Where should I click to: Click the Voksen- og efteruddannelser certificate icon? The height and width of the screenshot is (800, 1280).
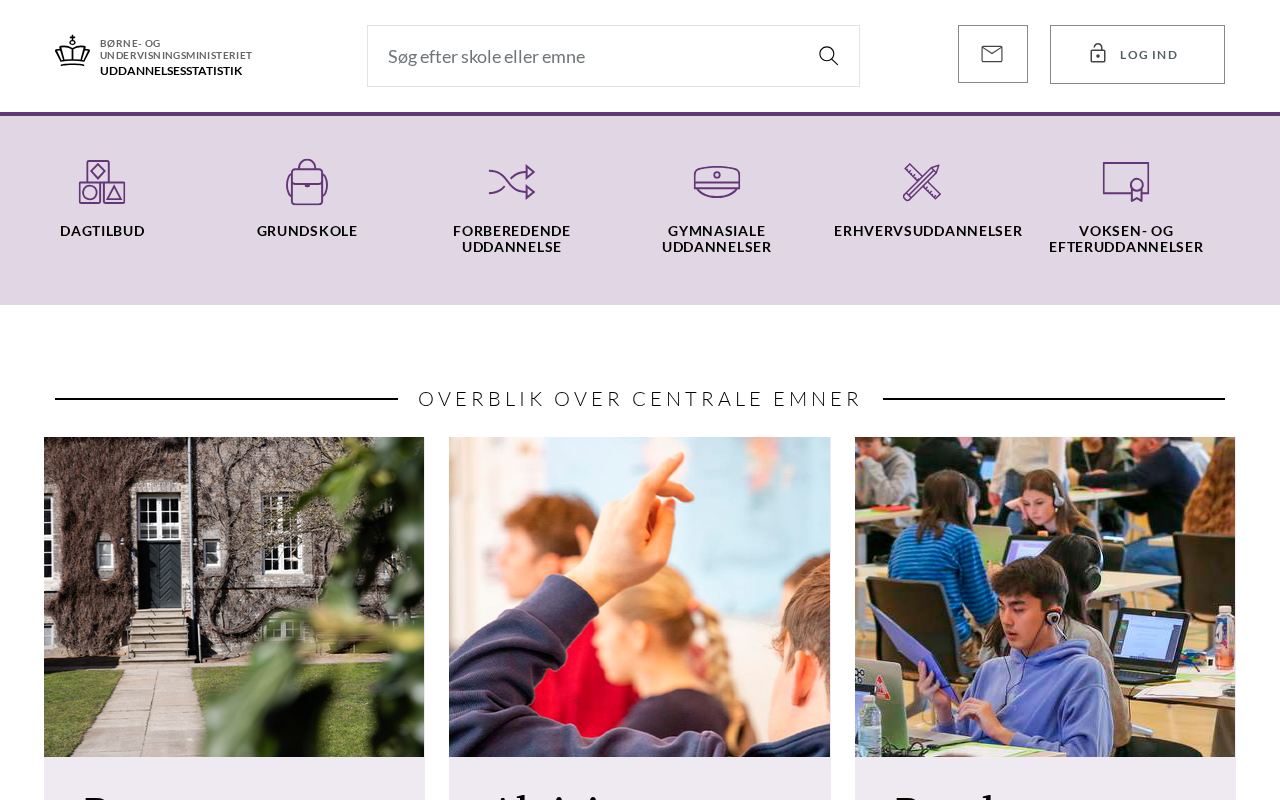click(x=1126, y=182)
